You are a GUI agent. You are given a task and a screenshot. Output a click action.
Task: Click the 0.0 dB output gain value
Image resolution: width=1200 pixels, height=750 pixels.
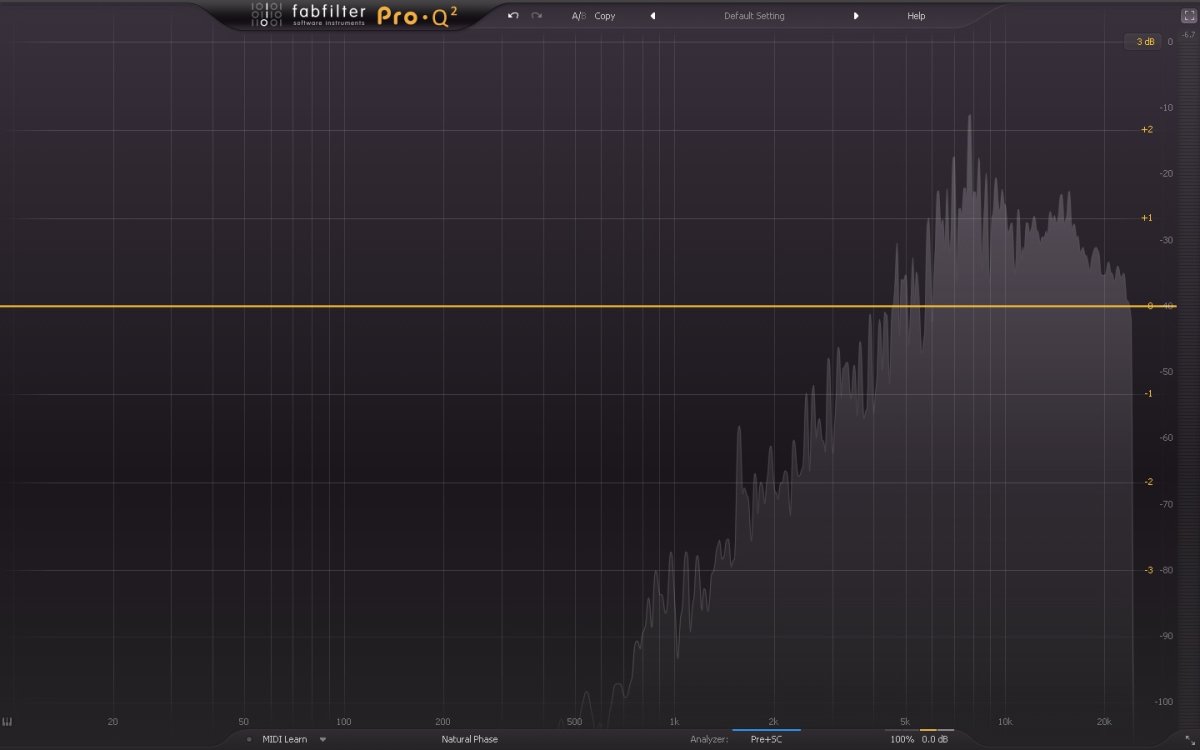pyautogui.click(x=935, y=740)
